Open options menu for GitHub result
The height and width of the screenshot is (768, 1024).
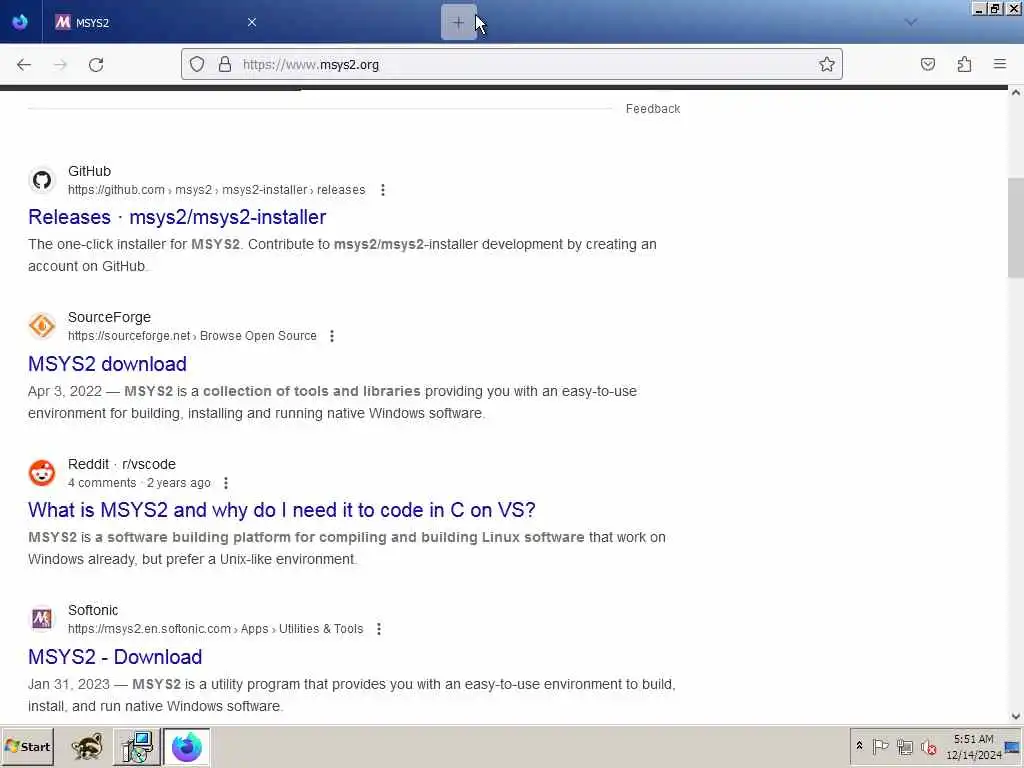pyautogui.click(x=383, y=190)
